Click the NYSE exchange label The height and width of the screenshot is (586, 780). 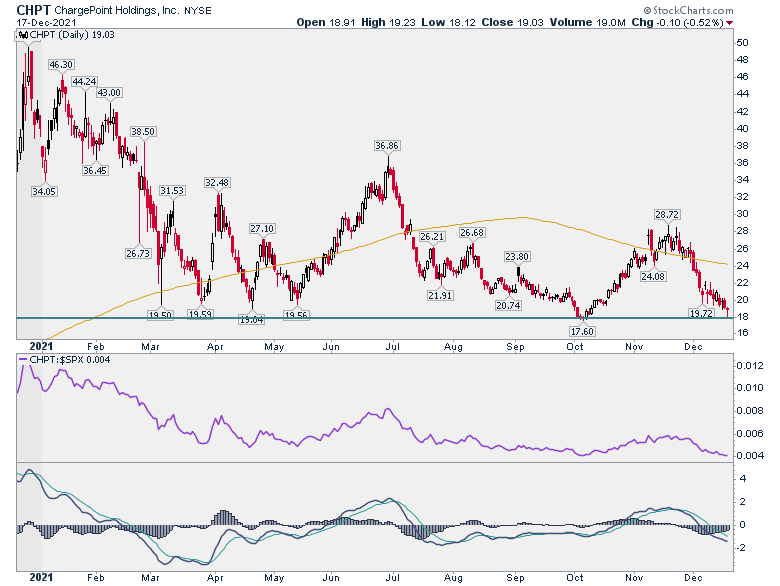[197, 10]
